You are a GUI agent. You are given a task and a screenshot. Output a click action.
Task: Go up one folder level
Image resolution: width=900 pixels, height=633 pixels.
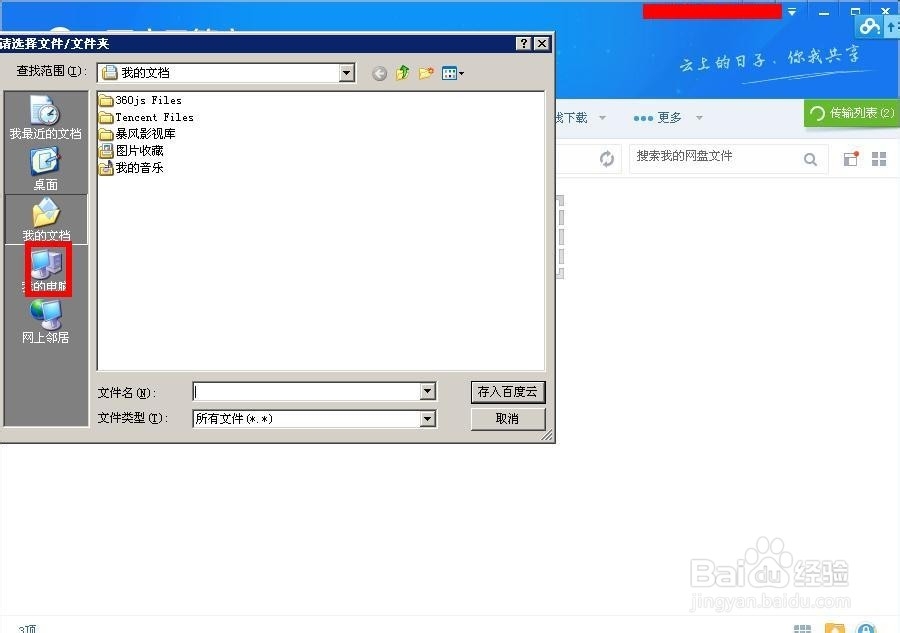(402, 73)
